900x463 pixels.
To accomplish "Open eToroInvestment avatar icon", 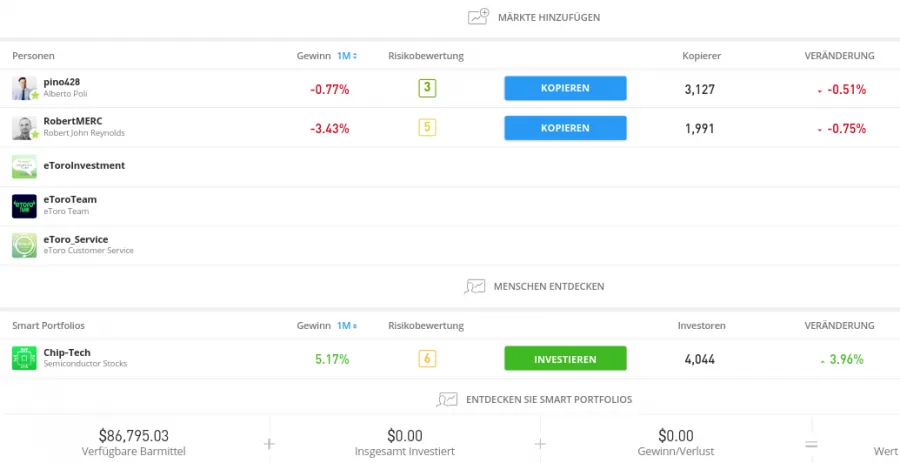I will (x=24, y=166).
